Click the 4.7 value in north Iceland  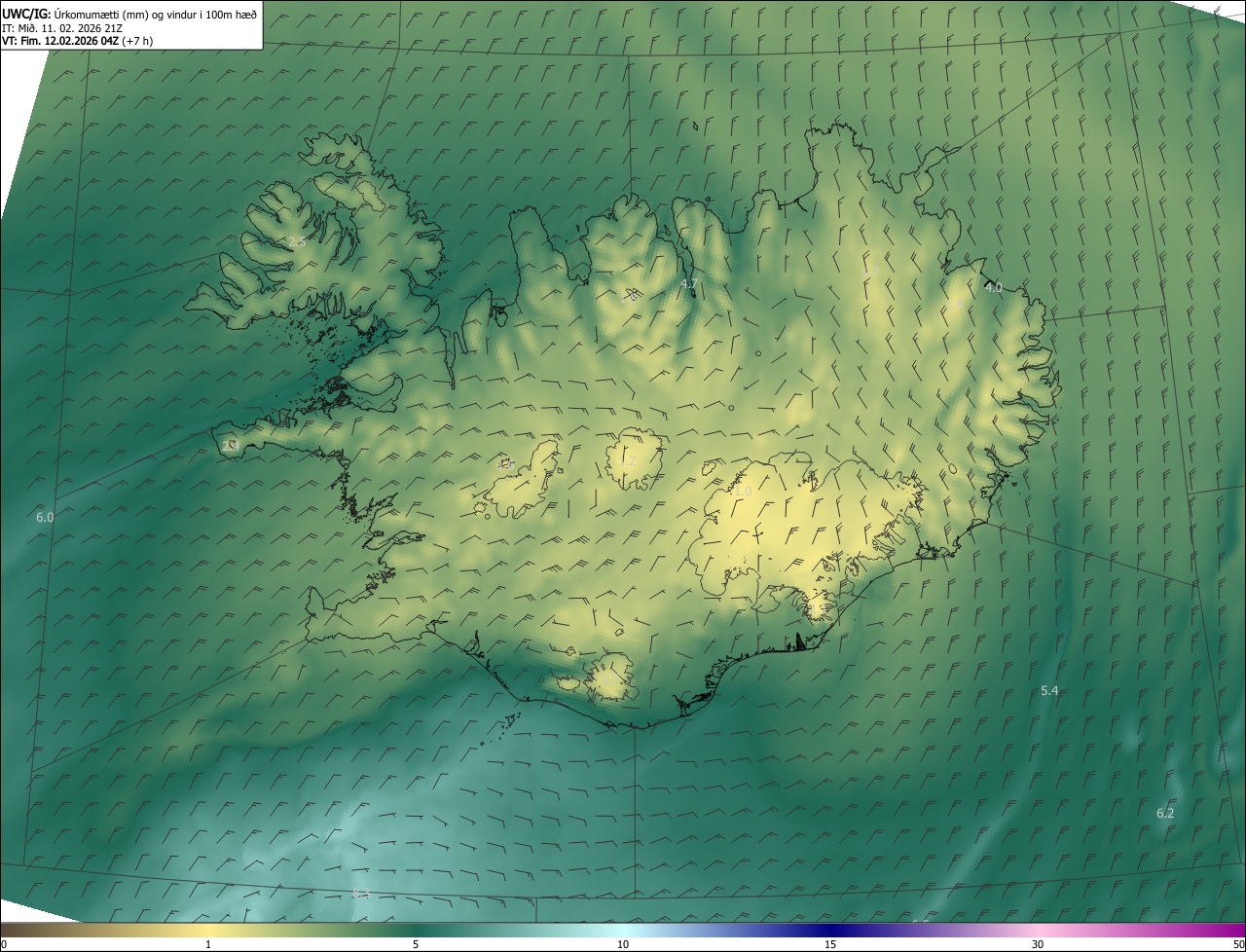689,283
